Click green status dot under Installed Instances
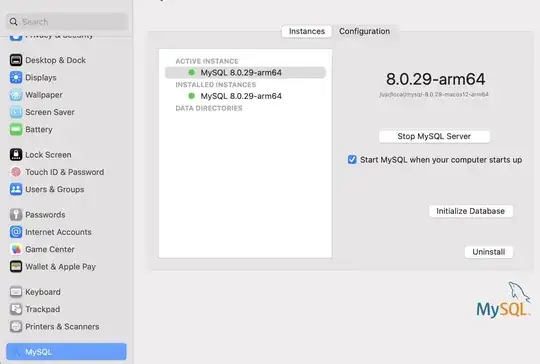This screenshot has width=540, height=364. [x=192, y=96]
